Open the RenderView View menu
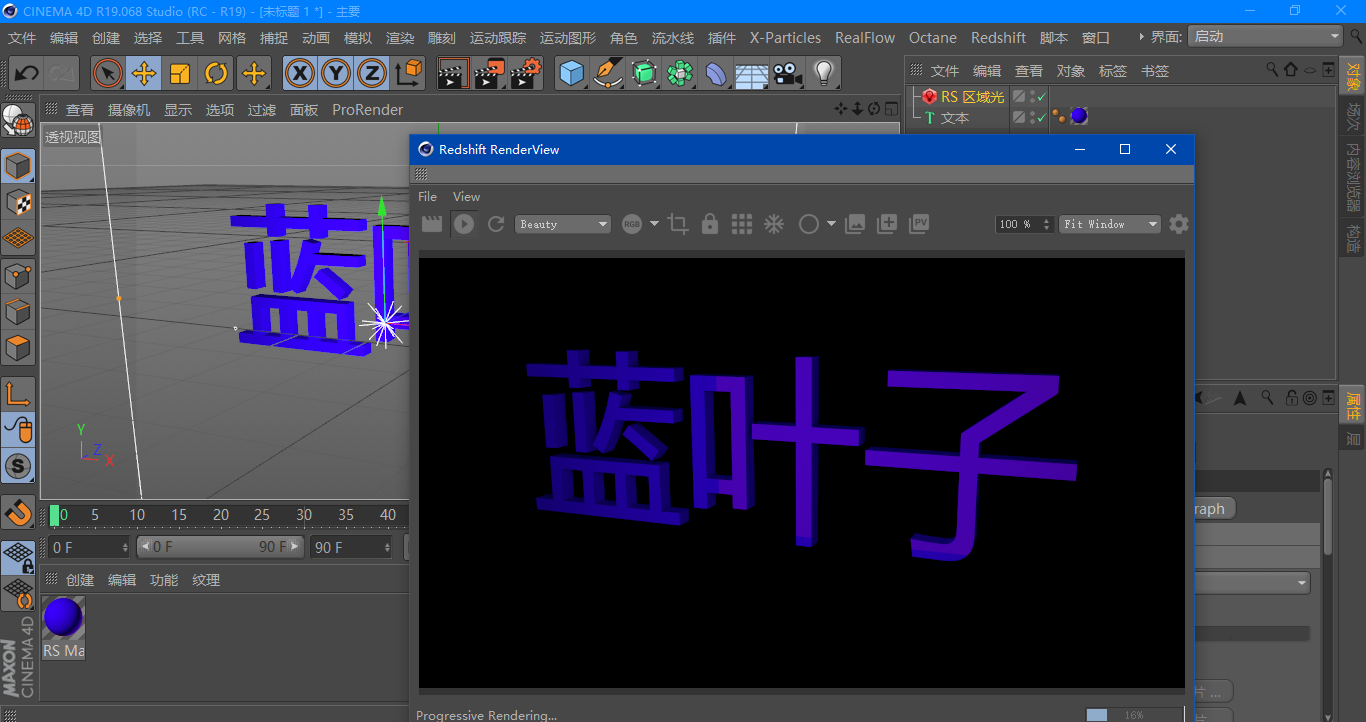This screenshot has height=722, width=1366. tap(466, 197)
